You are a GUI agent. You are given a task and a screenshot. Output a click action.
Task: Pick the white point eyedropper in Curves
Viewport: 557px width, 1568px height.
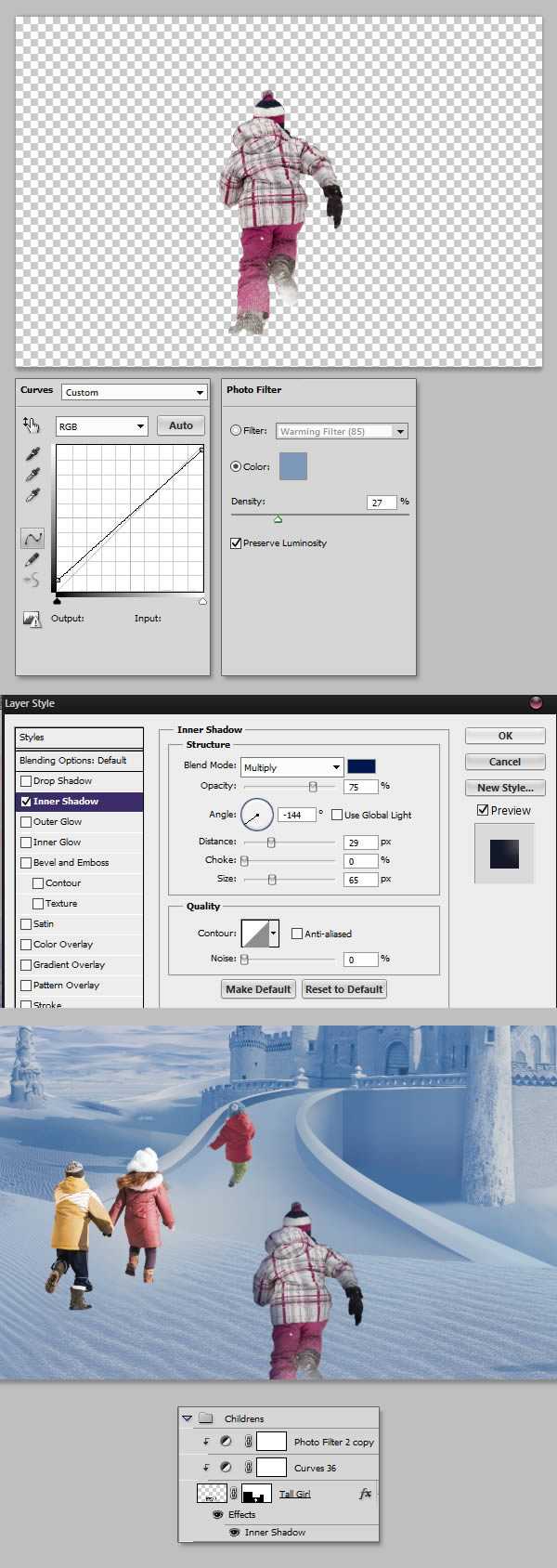click(32, 495)
